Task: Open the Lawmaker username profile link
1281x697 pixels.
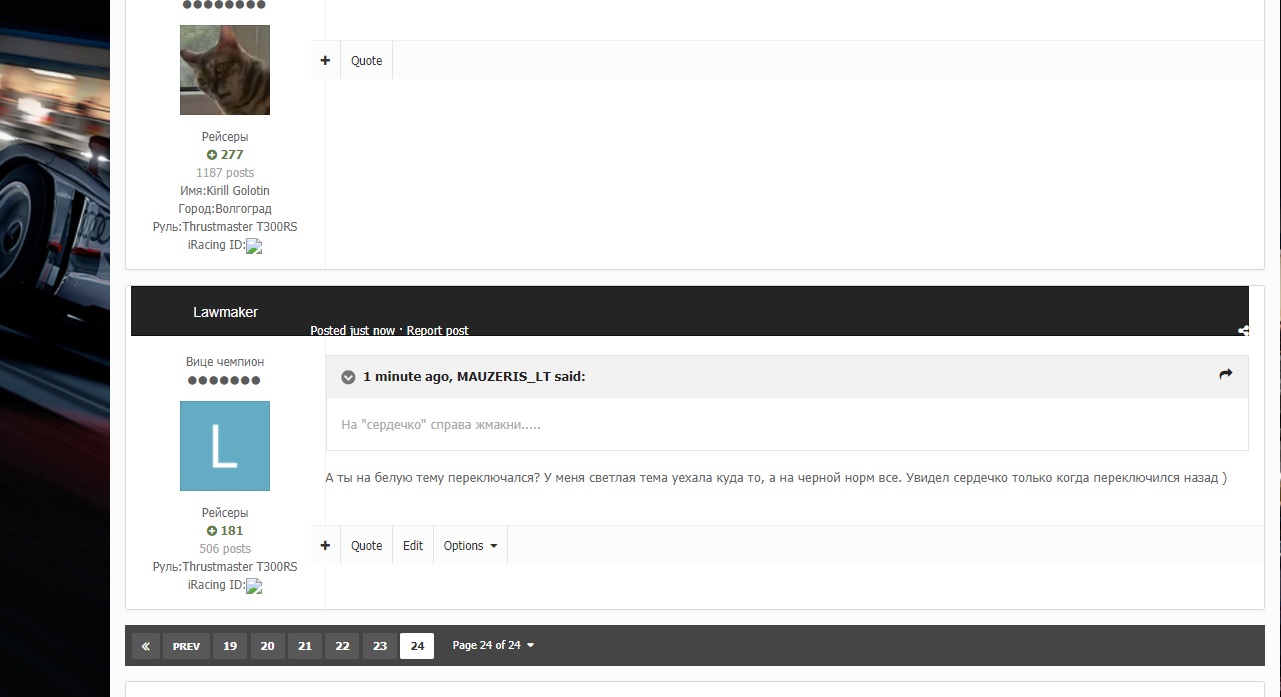Action: 225,312
